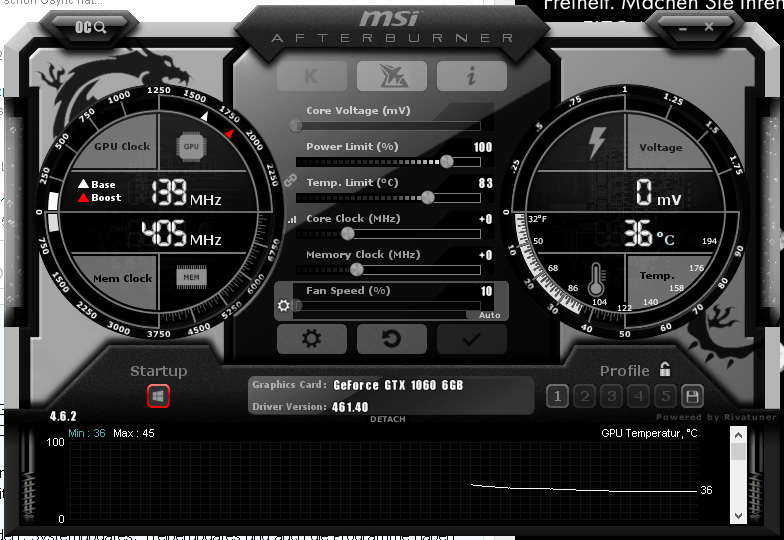
Task: Click the Temp. Limit slider handle
Action: point(428,198)
